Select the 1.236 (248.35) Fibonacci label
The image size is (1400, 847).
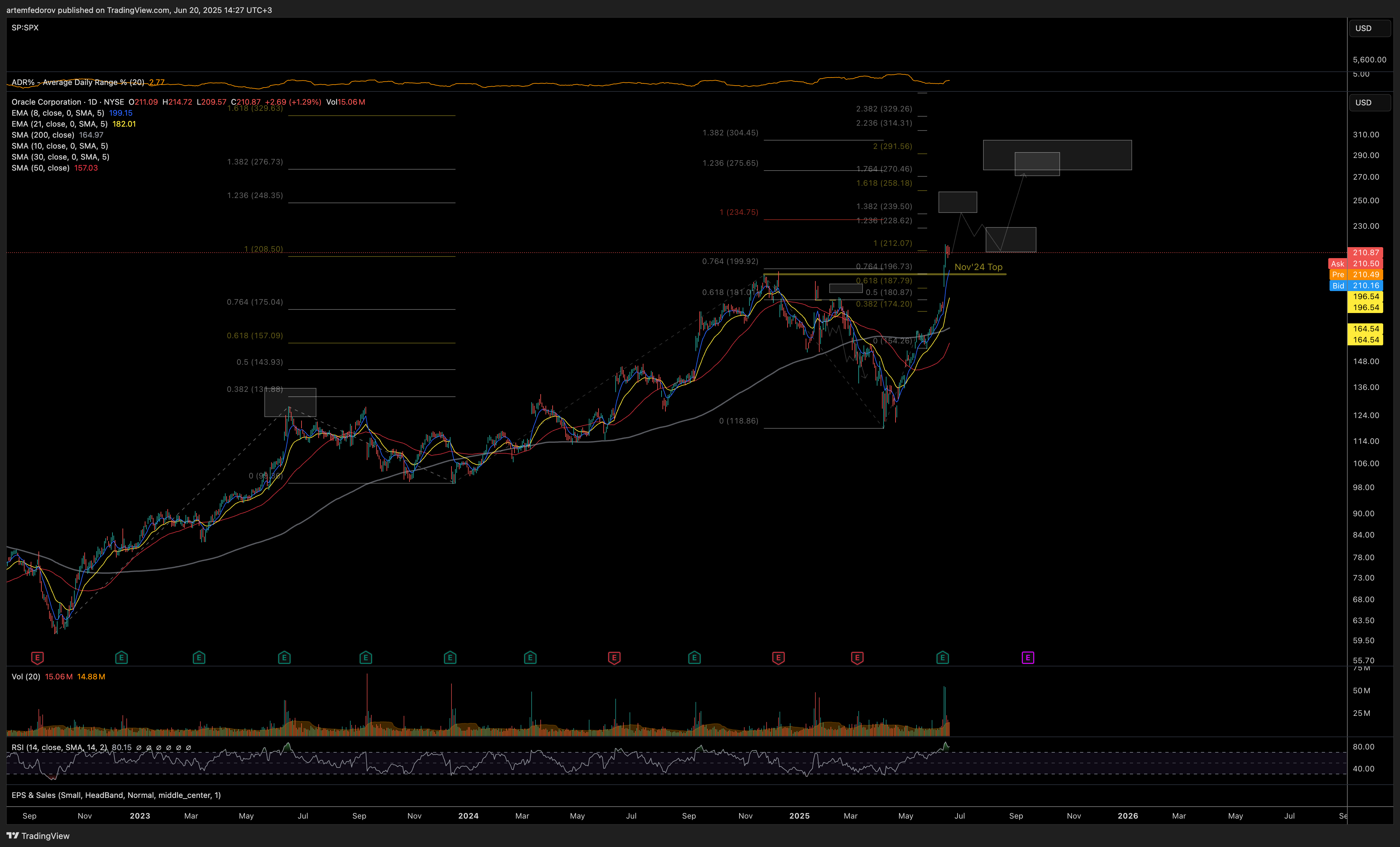pyautogui.click(x=255, y=195)
